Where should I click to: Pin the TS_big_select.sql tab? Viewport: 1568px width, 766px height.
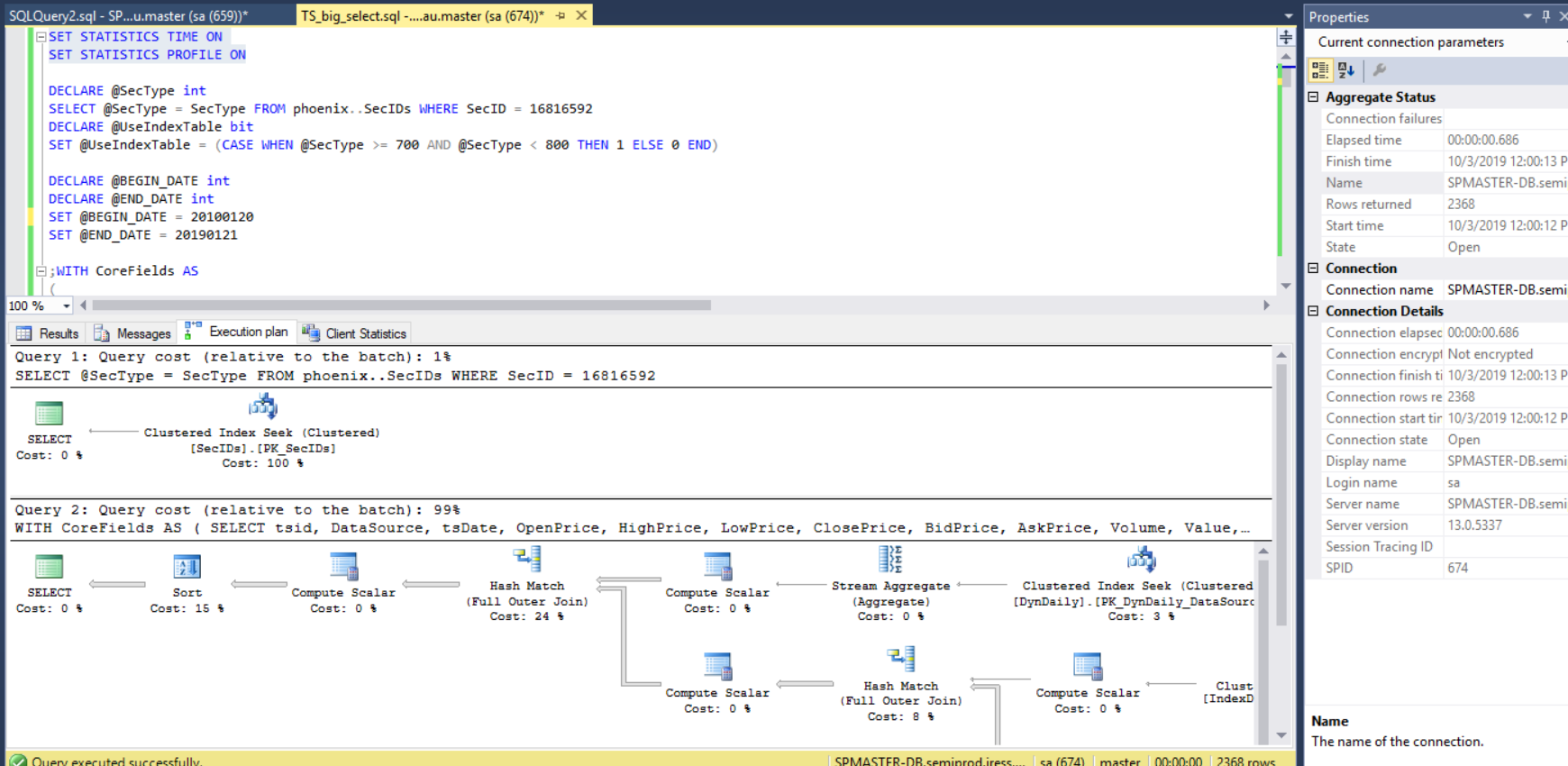tap(561, 15)
